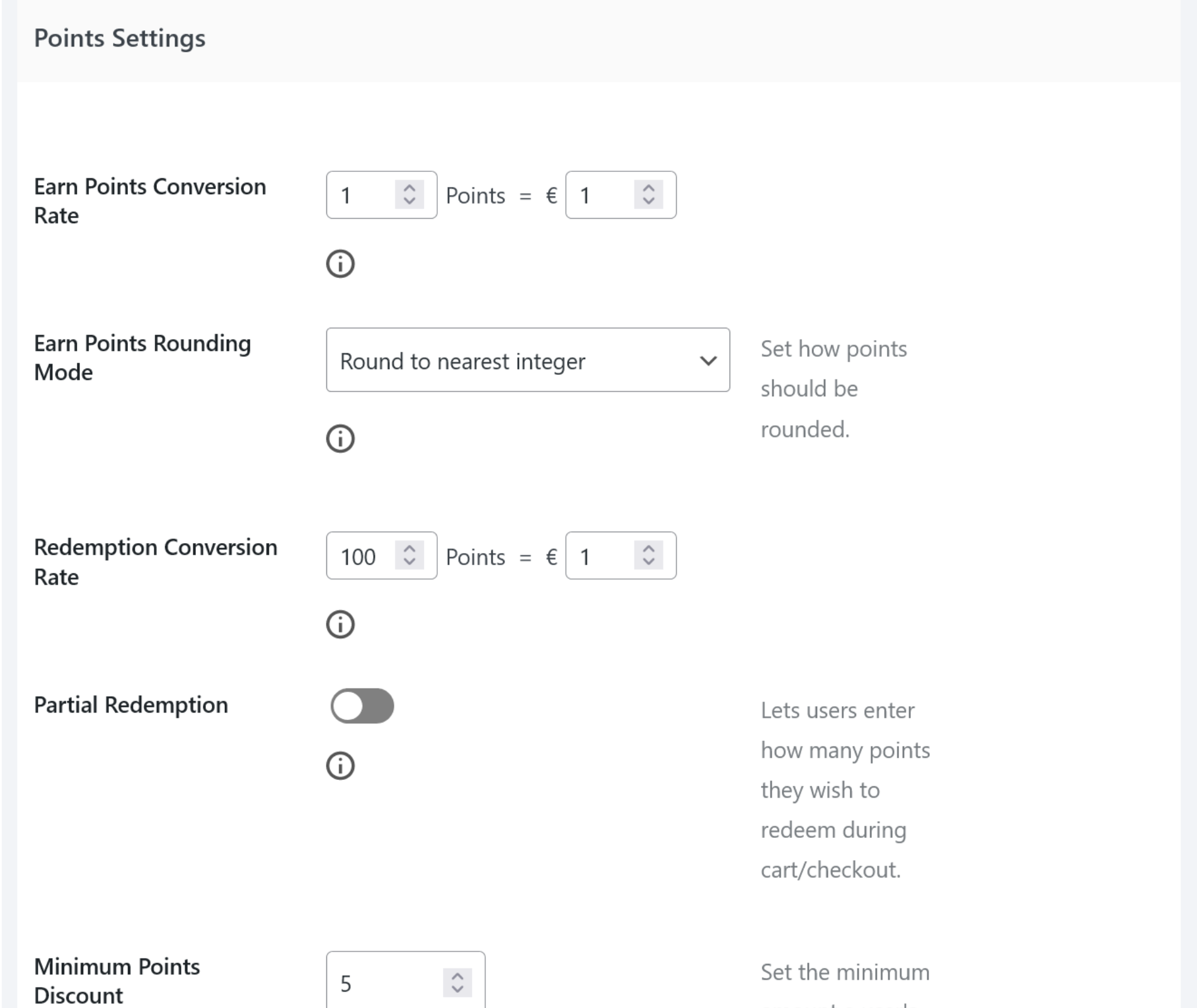Click stepper arrows on Earn Points euro field
Image resolution: width=1197 pixels, height=1008 pixels.
(x=648, y=195)
